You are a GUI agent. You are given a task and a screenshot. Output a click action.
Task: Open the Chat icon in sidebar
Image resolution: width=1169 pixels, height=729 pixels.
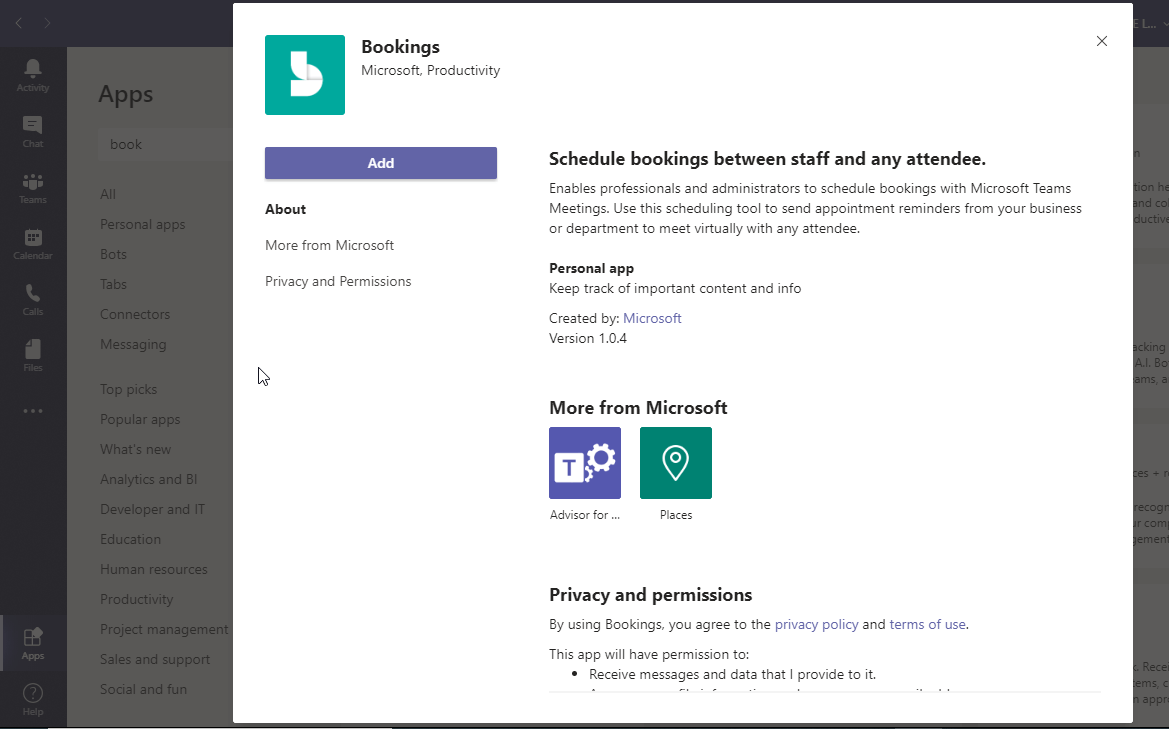[33, 131]
